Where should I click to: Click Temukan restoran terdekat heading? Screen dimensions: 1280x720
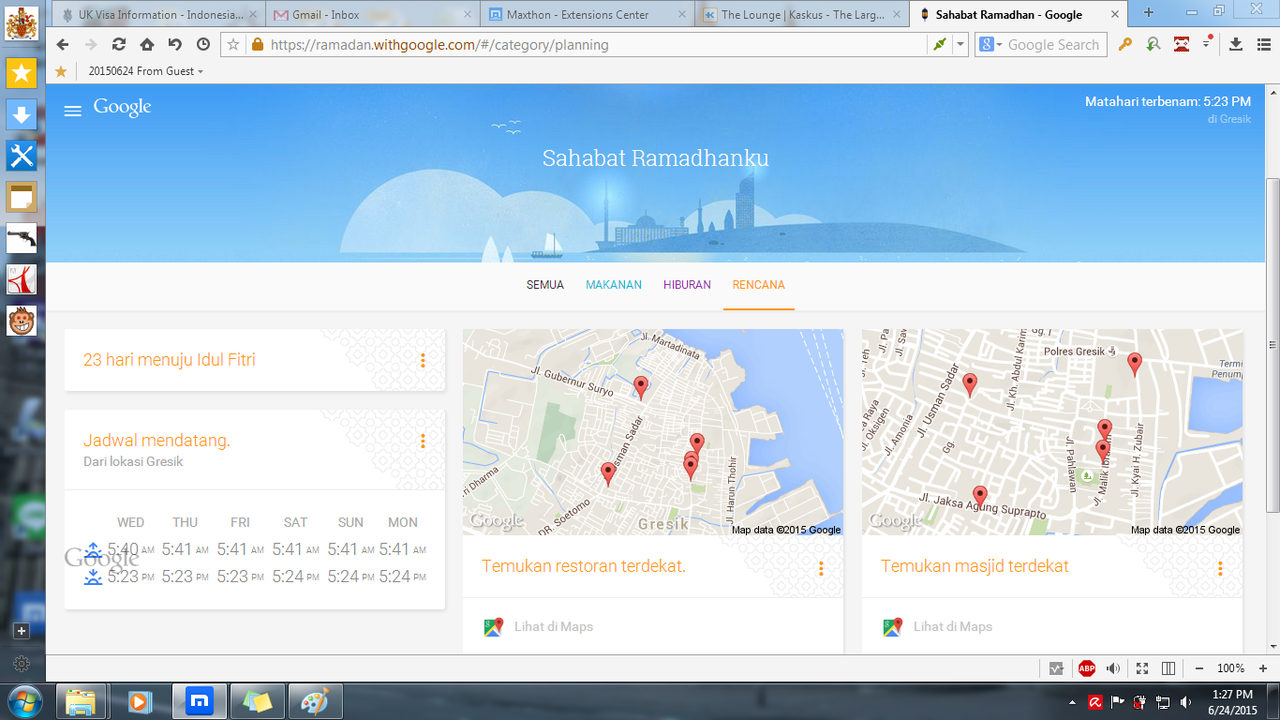point(583,566)
